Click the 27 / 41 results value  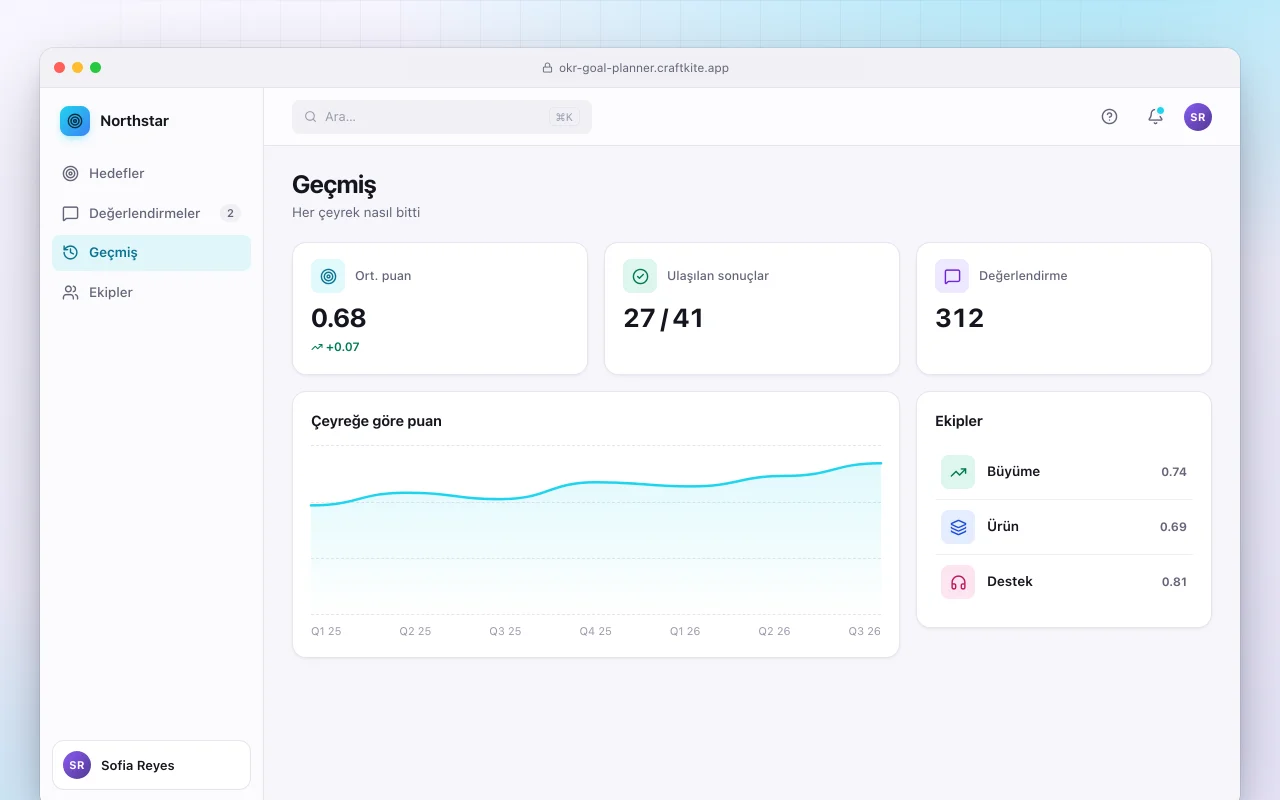(663, 318)
